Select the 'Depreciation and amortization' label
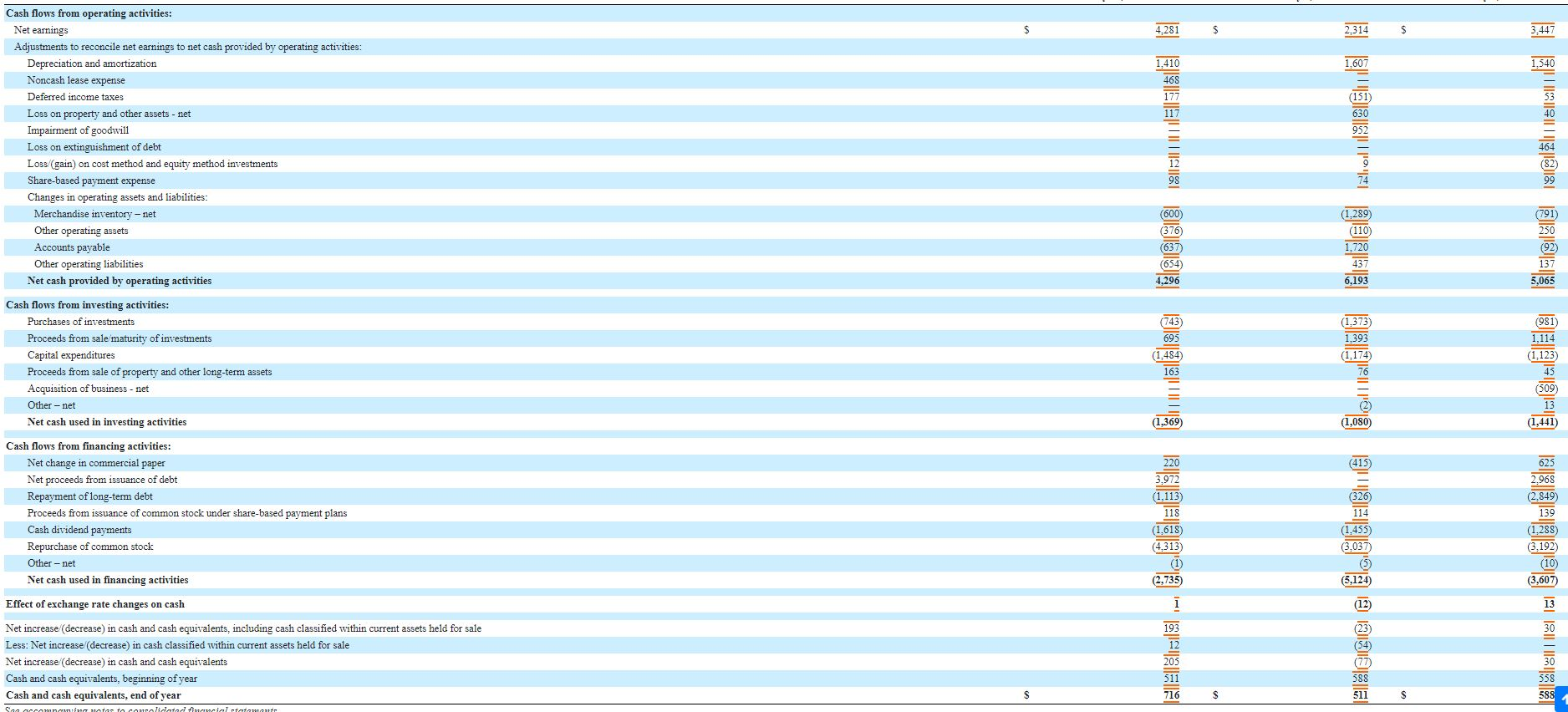 (92, 64)
